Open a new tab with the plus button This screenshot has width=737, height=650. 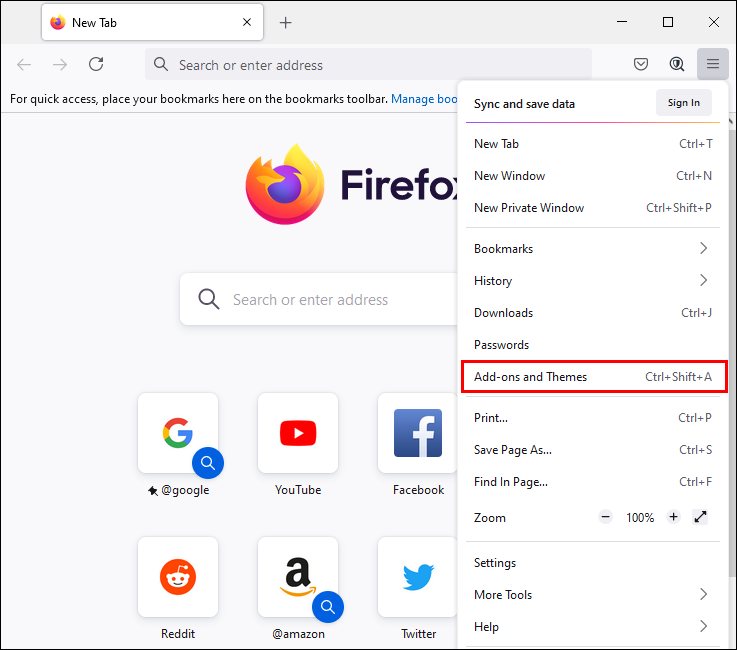[285, 23]
